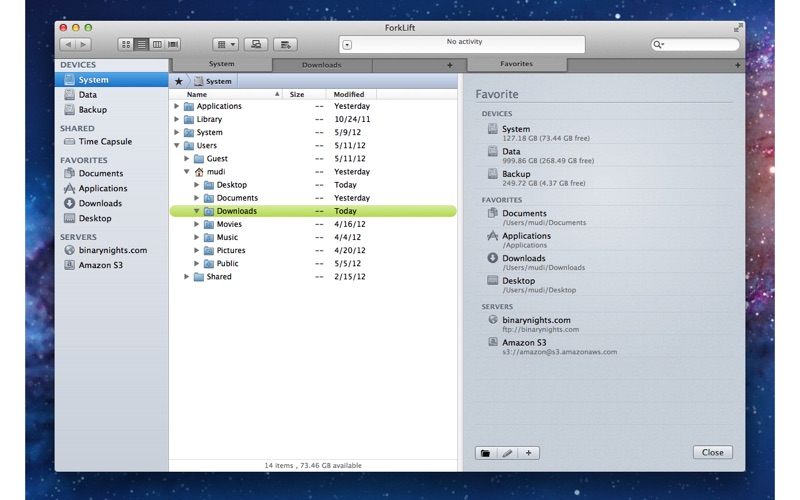Screen dimensions: 800x500
Task: Select the Favorites tab in right pane
Action: tap(516, 64)
